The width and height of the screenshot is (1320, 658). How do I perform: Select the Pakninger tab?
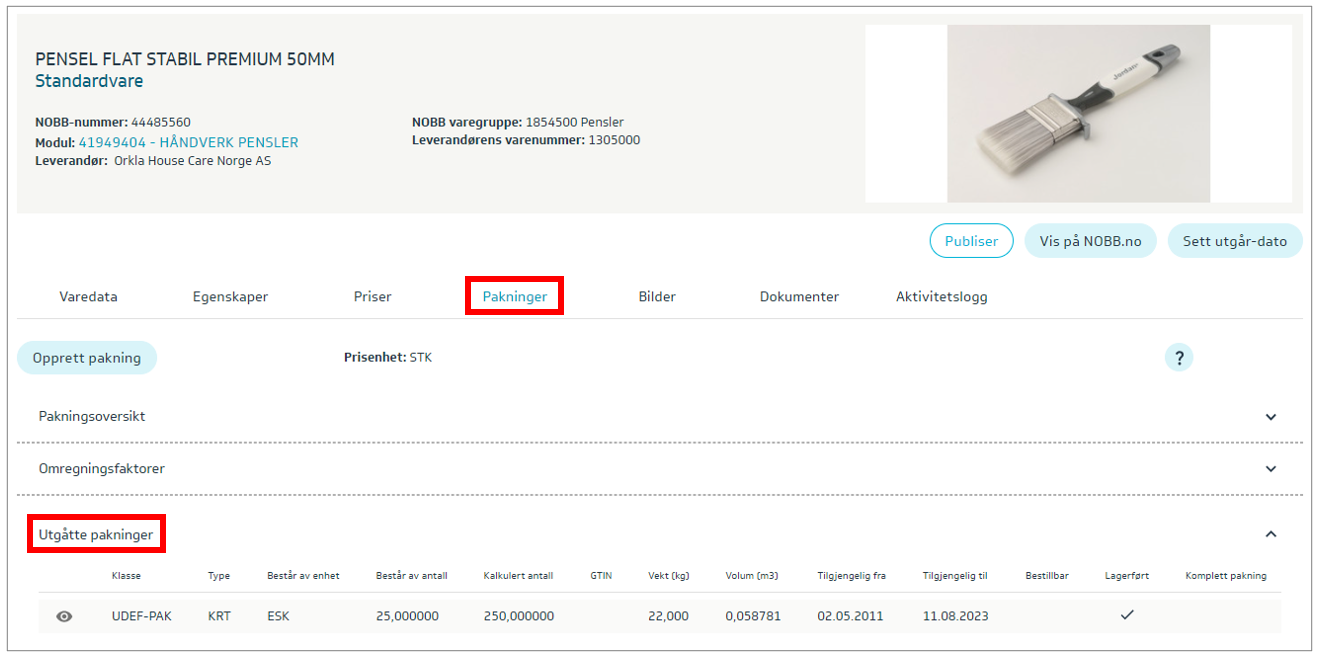point(514,297)
